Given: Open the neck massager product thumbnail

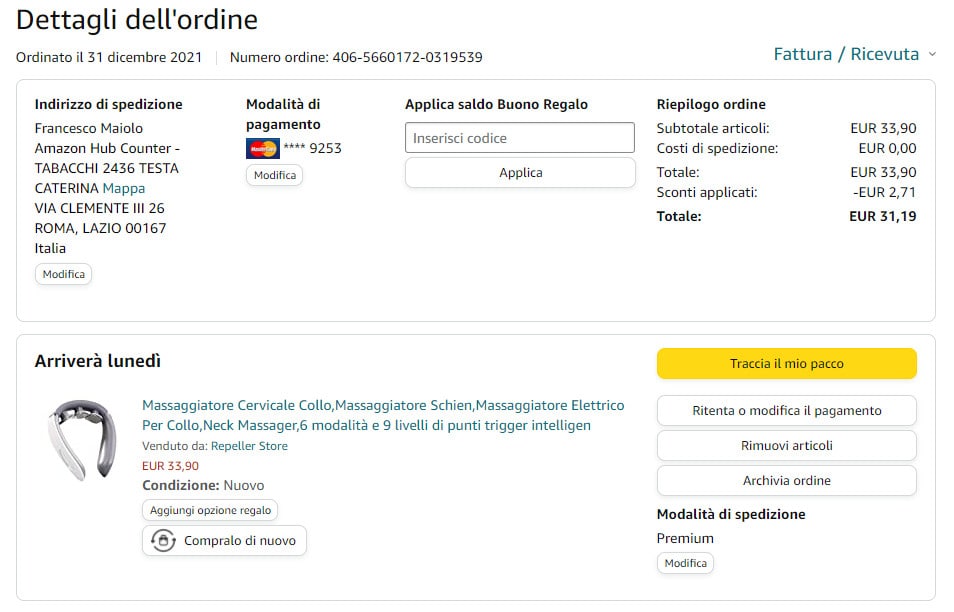Looking at the screenshot, I should tap(80, 438).
